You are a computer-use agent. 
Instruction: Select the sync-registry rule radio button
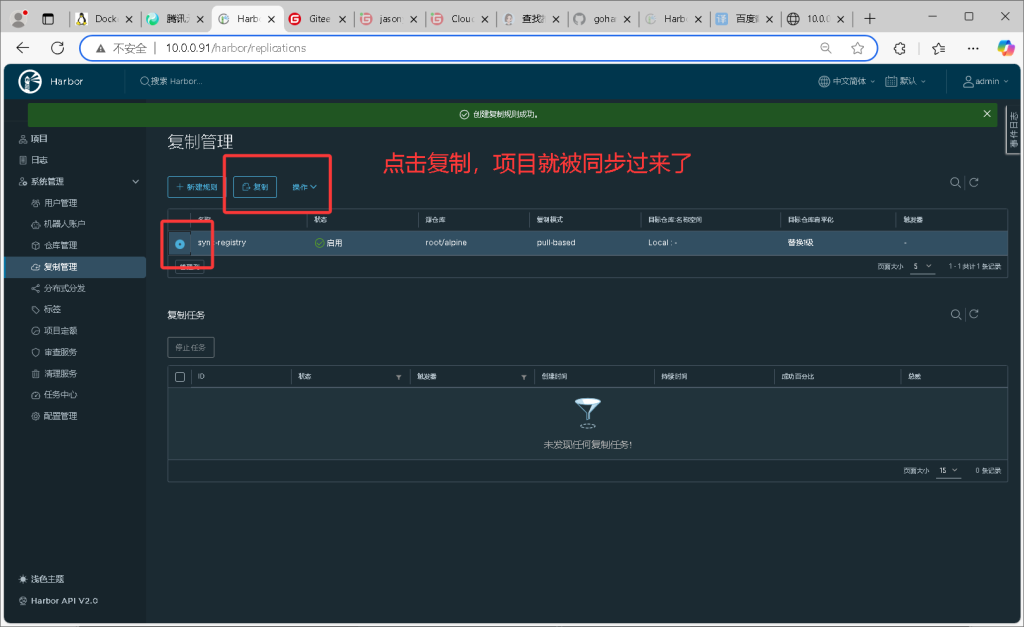[x=179, y=243]
